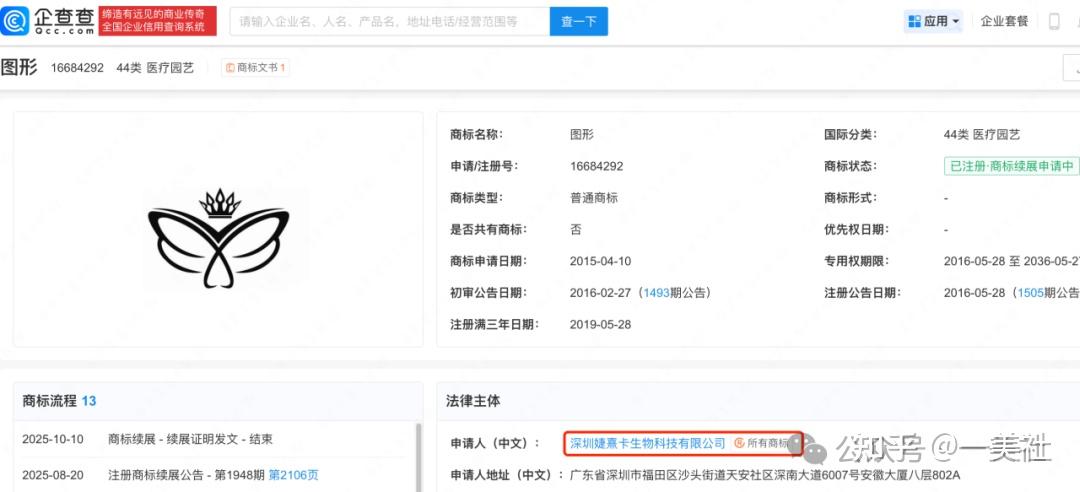
Task: Open the 企业套餐 menu item
Action: tap(1004, 21)
